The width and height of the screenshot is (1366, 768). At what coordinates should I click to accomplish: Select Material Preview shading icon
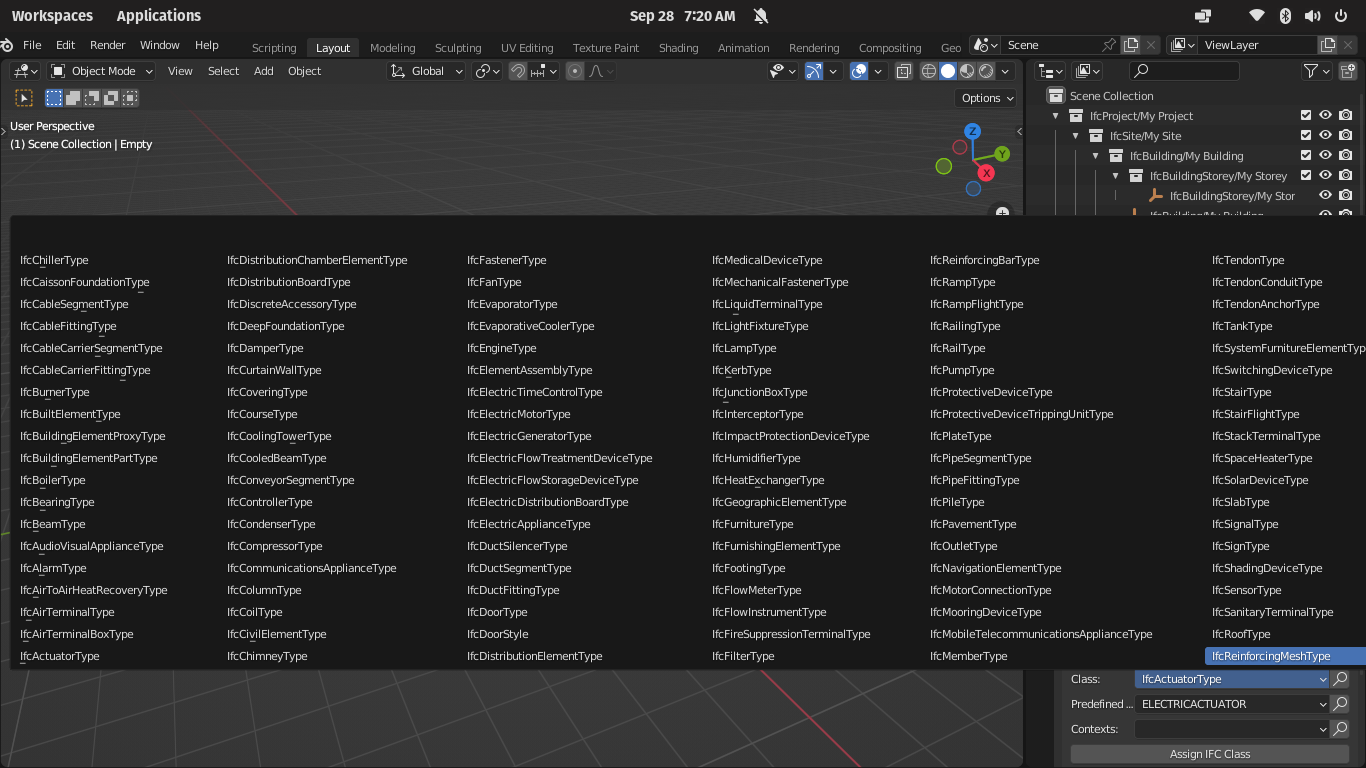(x=966, y=71)
